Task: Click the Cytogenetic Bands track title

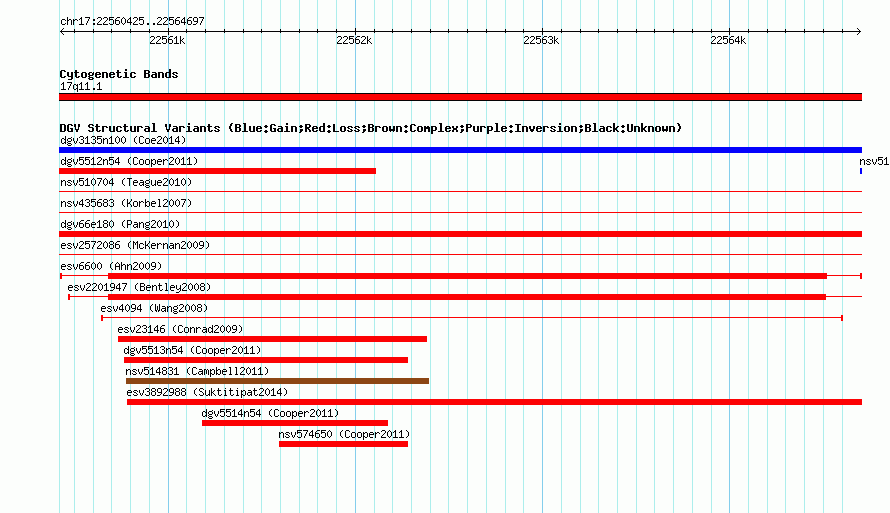Action: [x=119, y=74]
